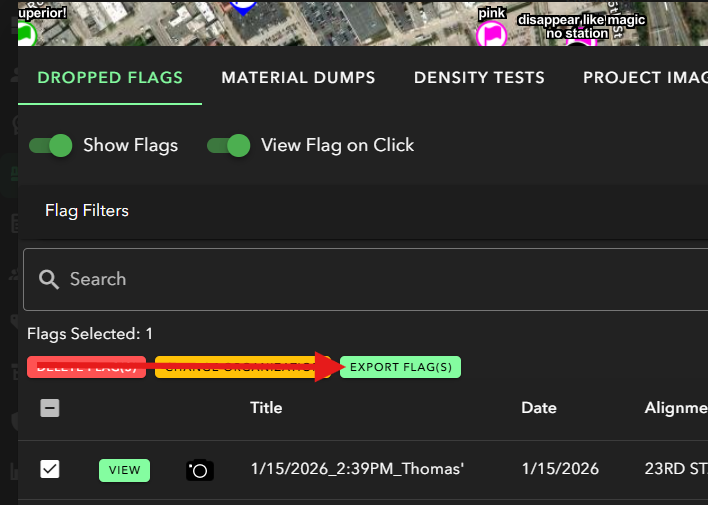Click the green flag marker on the map

(26, 36)
